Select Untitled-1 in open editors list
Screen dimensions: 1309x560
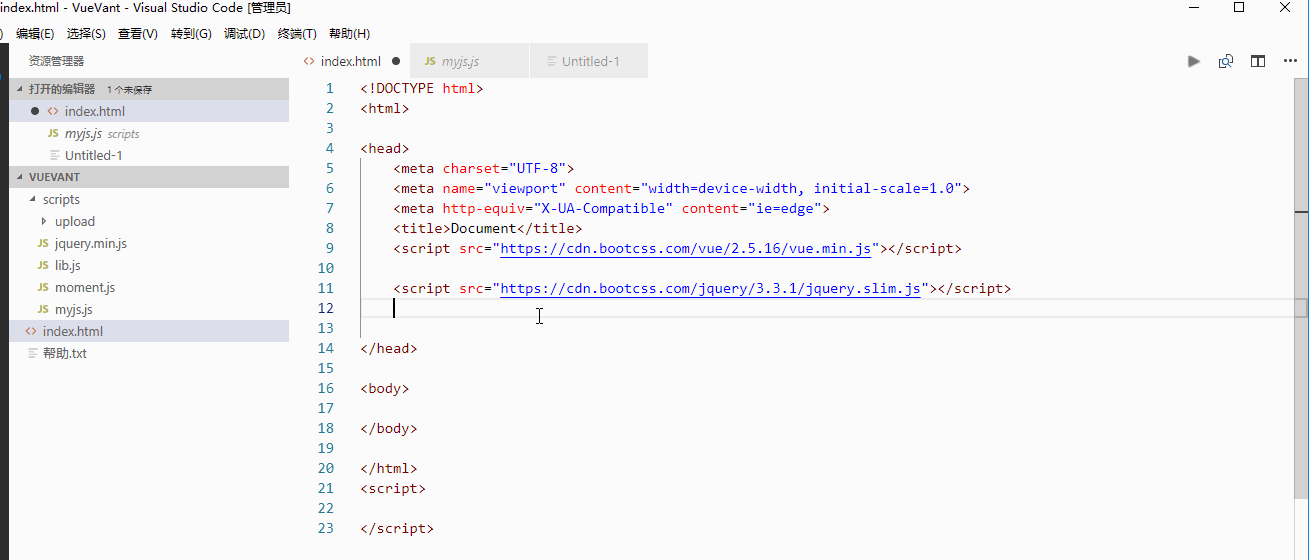tap(149, 155)
